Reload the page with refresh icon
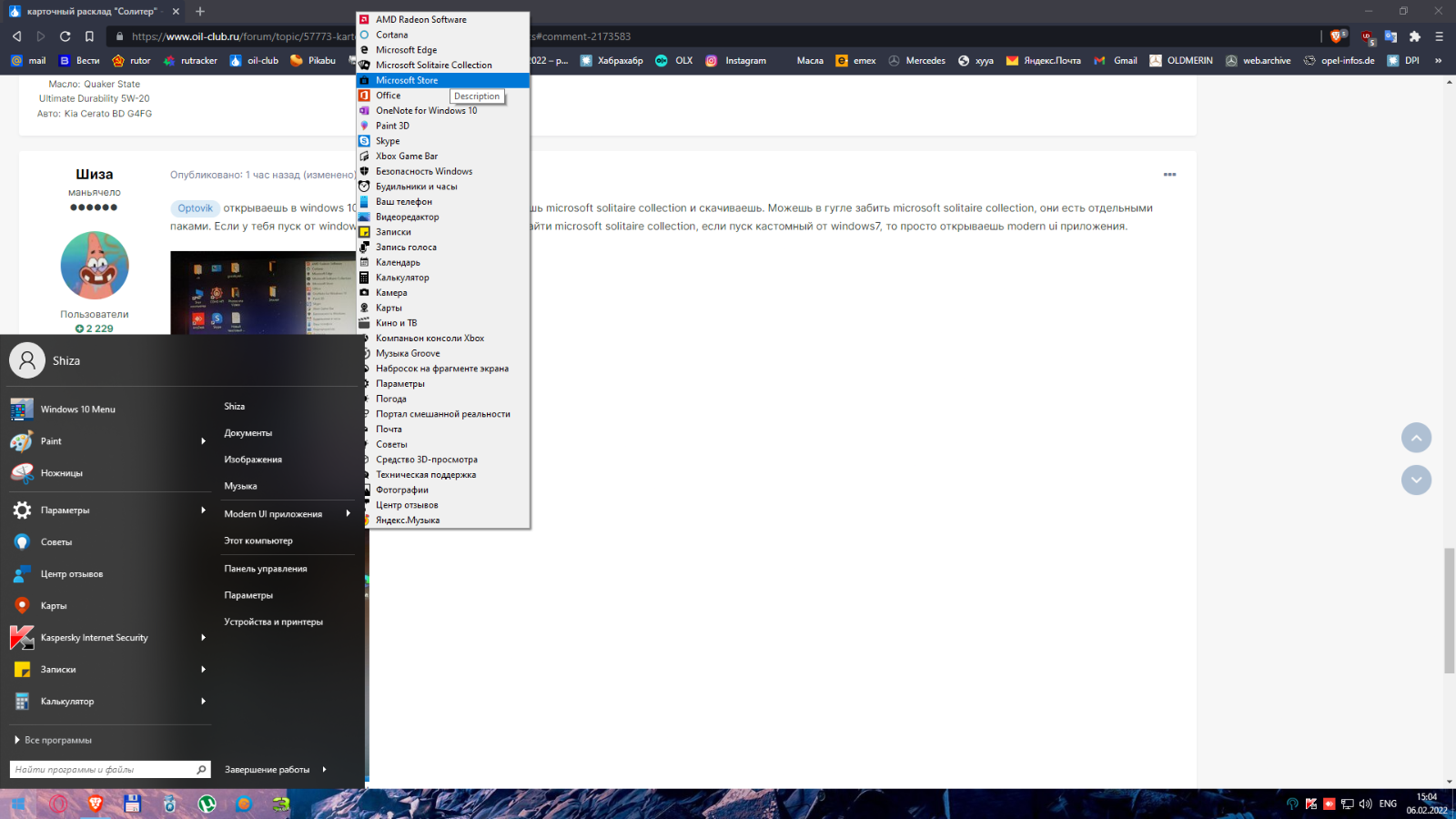Screen dimensions: 1456x819 [x=66, y=36]
